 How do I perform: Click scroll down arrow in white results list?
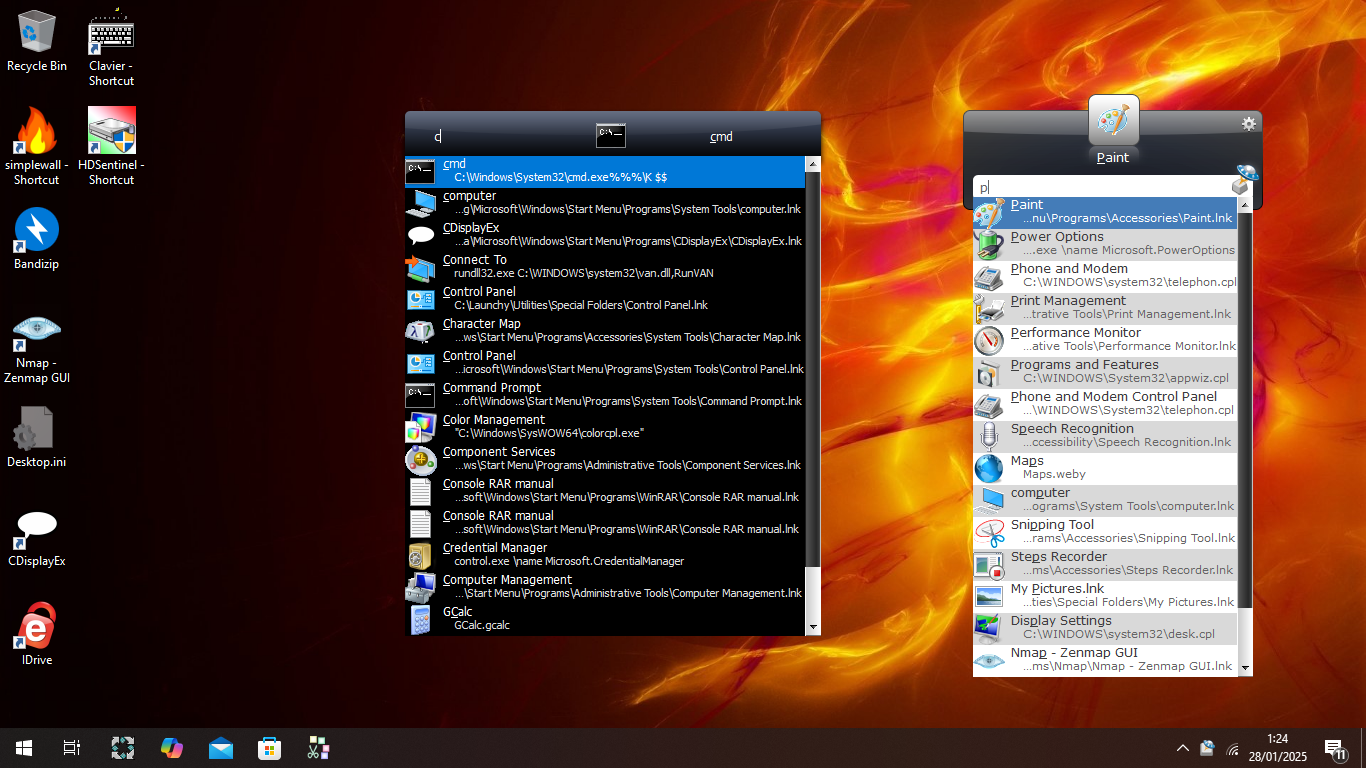(x=1245, y=668)
